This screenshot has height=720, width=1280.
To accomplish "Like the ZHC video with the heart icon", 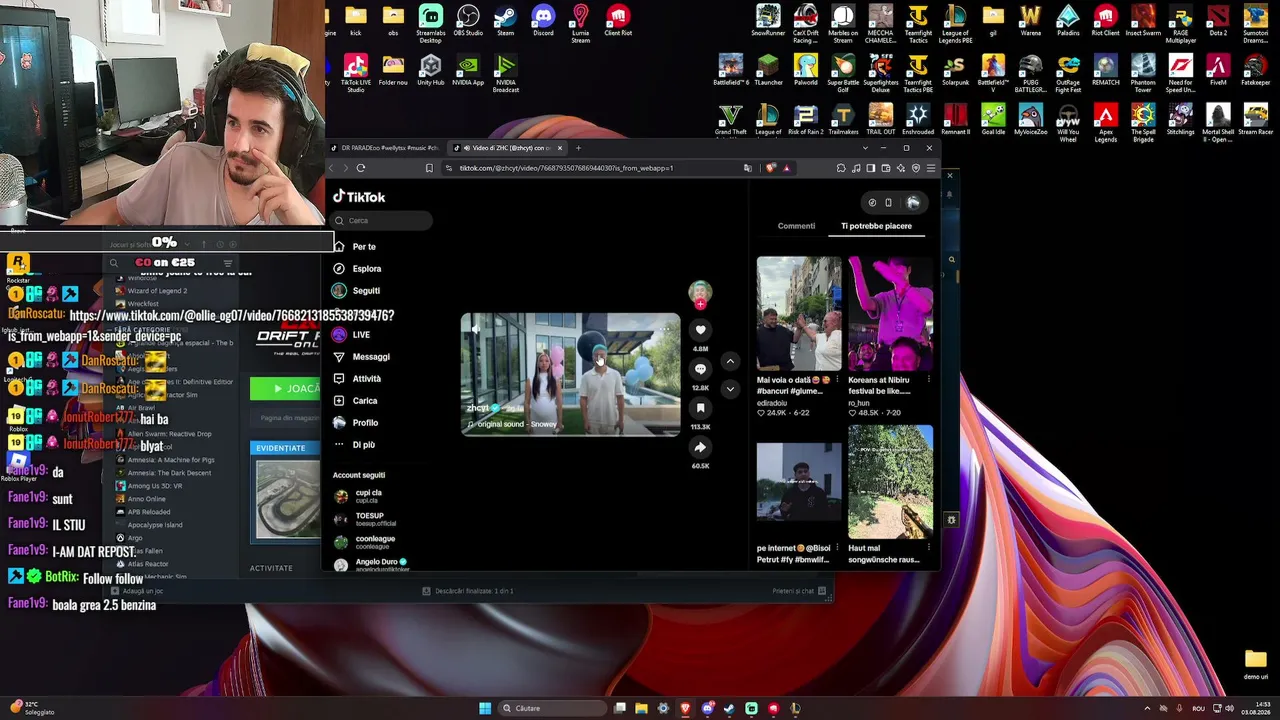I will (x=700, y=330).
